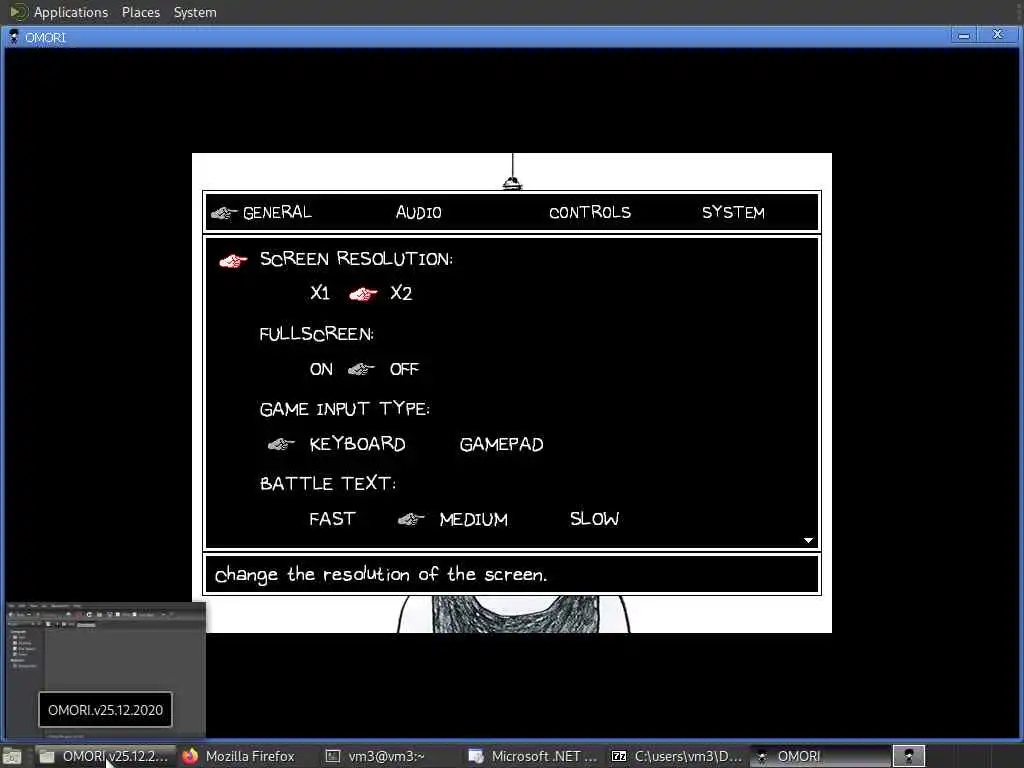Click the show desktop icon in taskbar

tap(12, 756)
